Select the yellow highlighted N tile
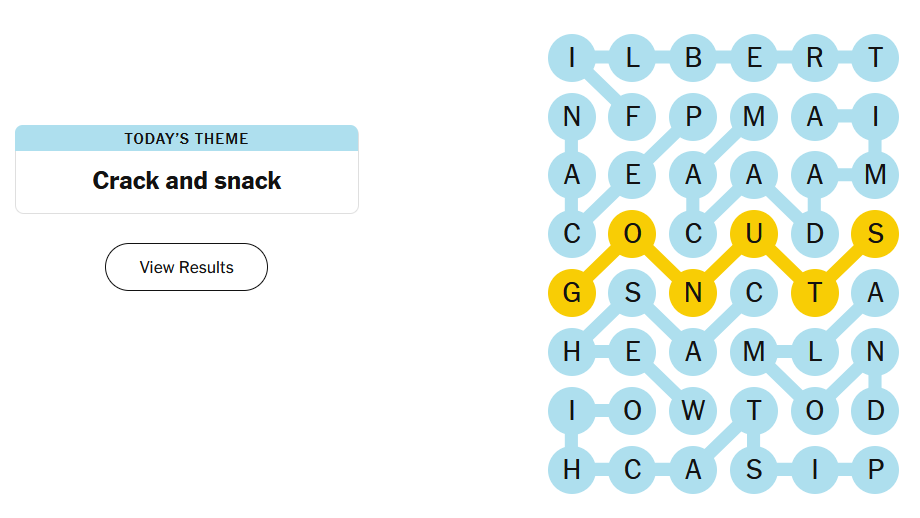 pos(693,293)
